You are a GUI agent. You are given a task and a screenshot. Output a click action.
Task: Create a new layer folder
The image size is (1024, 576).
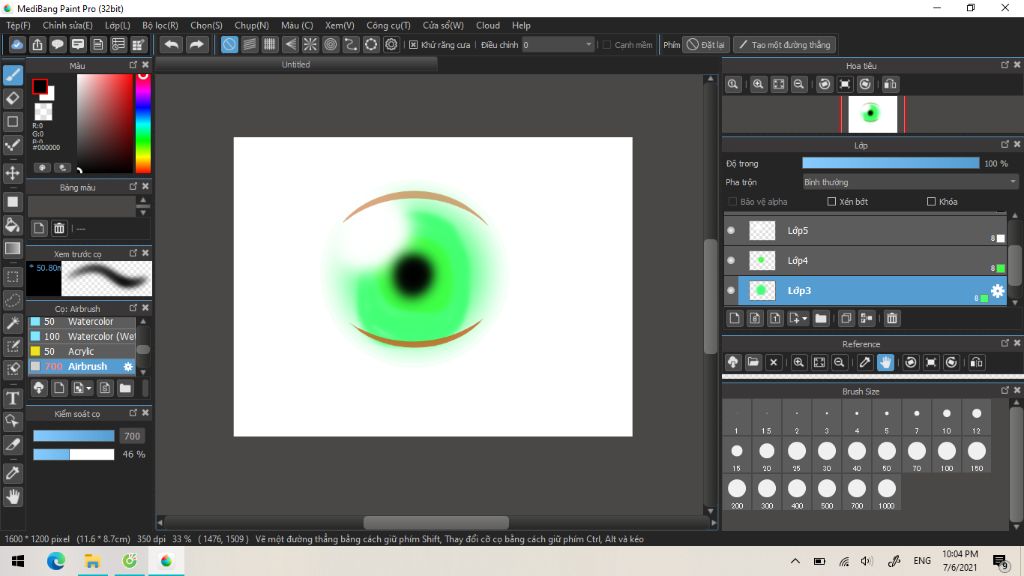pos(821,318)
